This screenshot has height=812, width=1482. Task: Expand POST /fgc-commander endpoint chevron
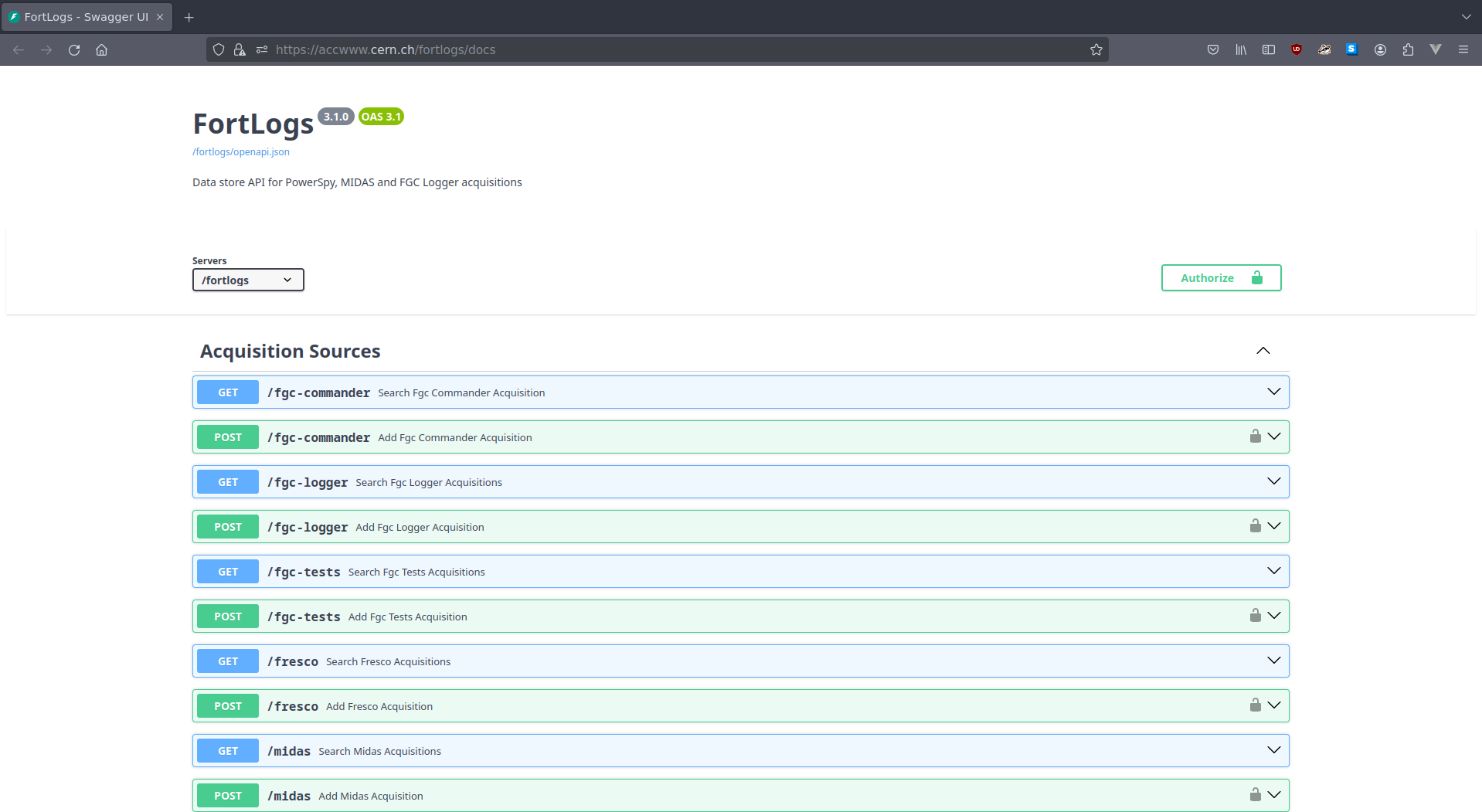click(1274, 437)
